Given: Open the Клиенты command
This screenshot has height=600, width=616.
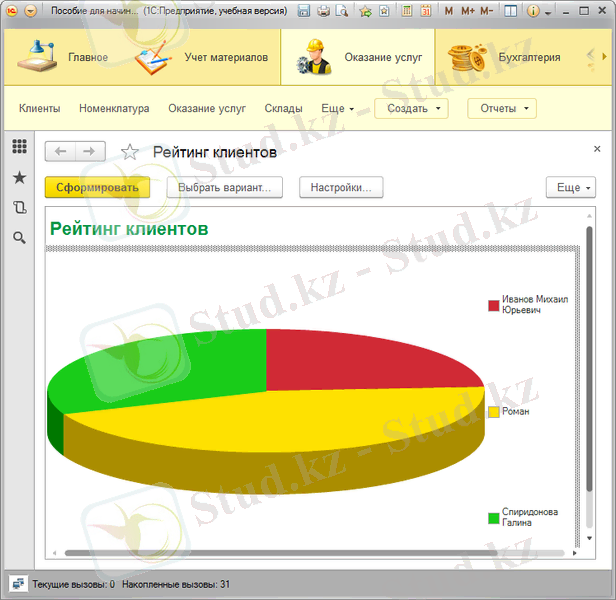Looking at the screenshot, I should [40, 108].
